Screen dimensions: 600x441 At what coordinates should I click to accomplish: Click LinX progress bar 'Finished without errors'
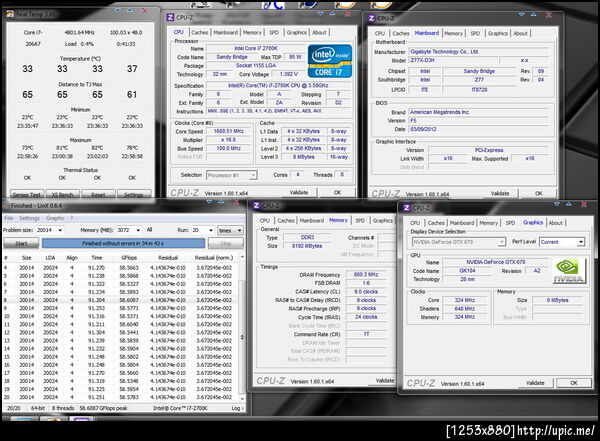(x=123, y=243)
